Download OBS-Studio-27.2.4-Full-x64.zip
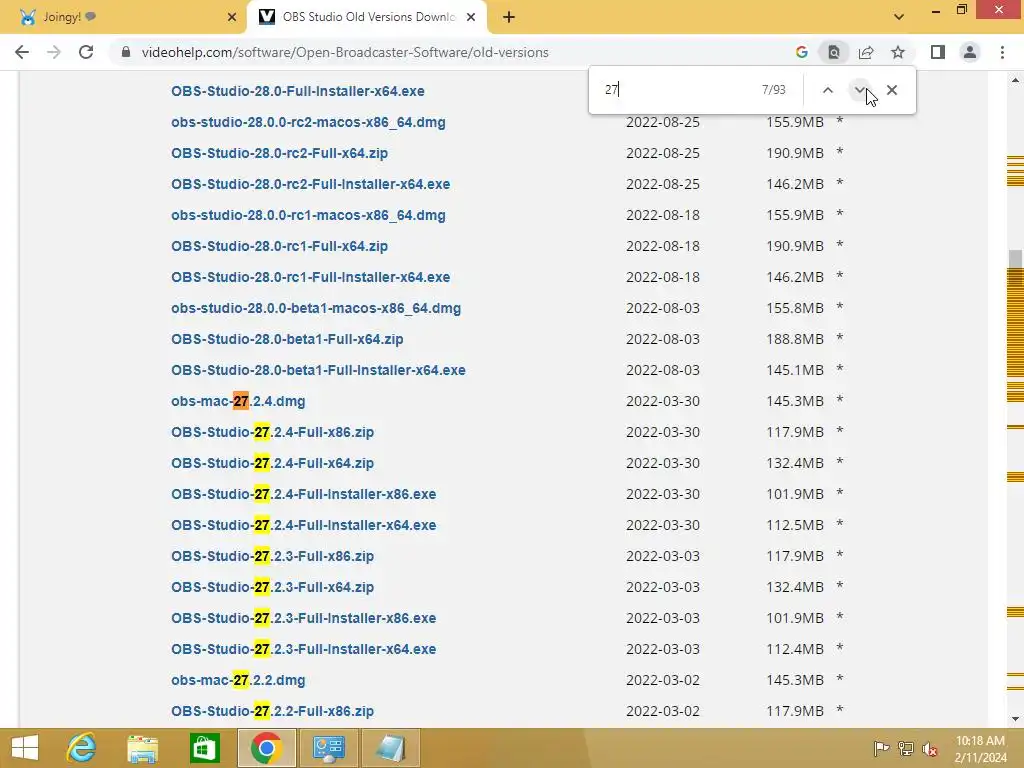 [x=272, y=463]
